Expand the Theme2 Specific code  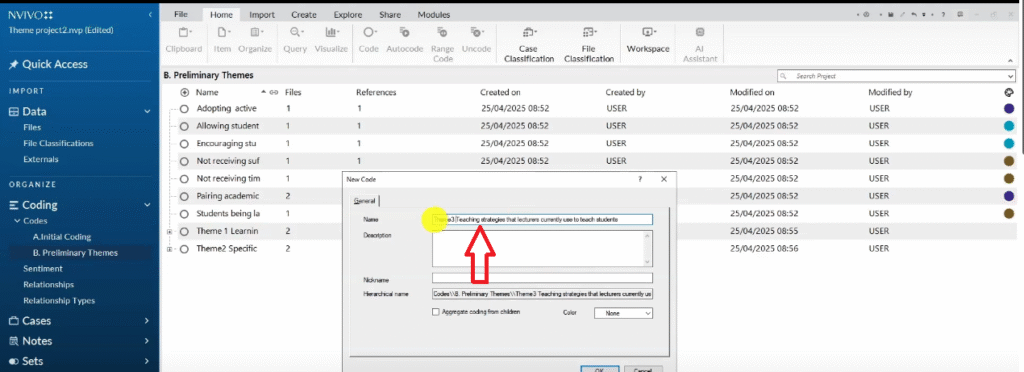[x=170, y=249]
